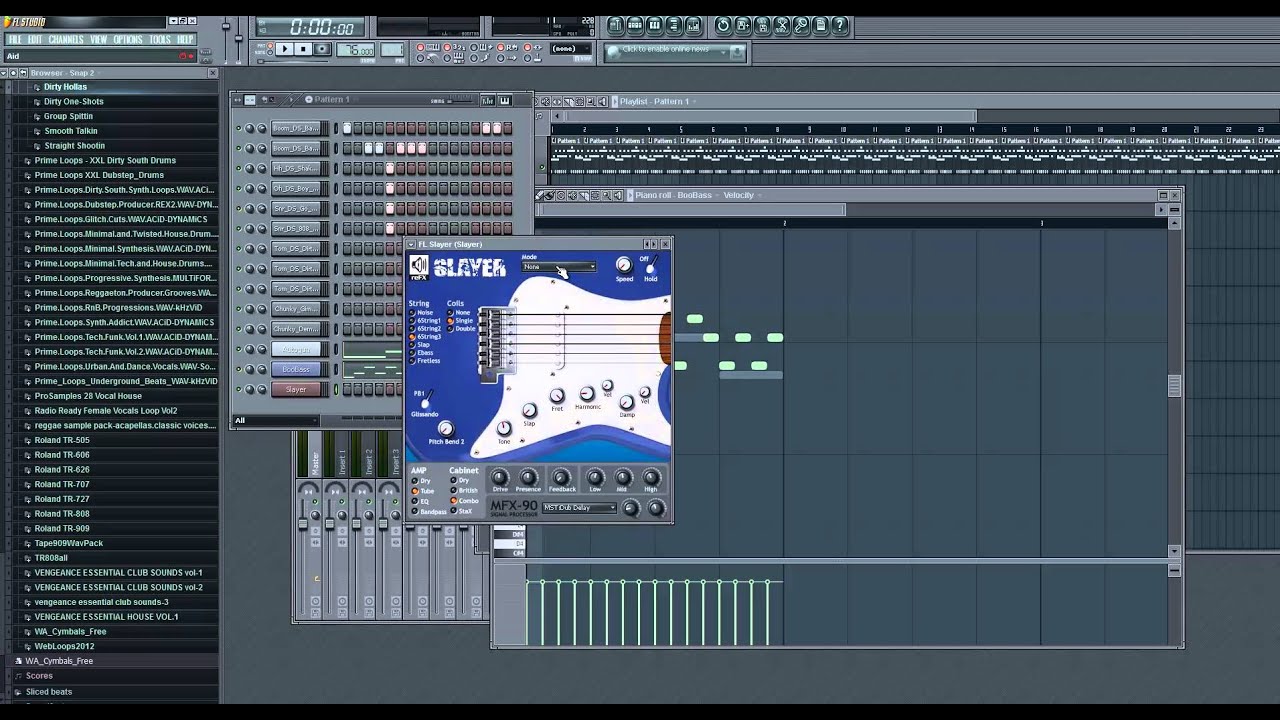Open the keyboard editor in step sequencer
The image size is (1280, 720).
coord(504,100)
